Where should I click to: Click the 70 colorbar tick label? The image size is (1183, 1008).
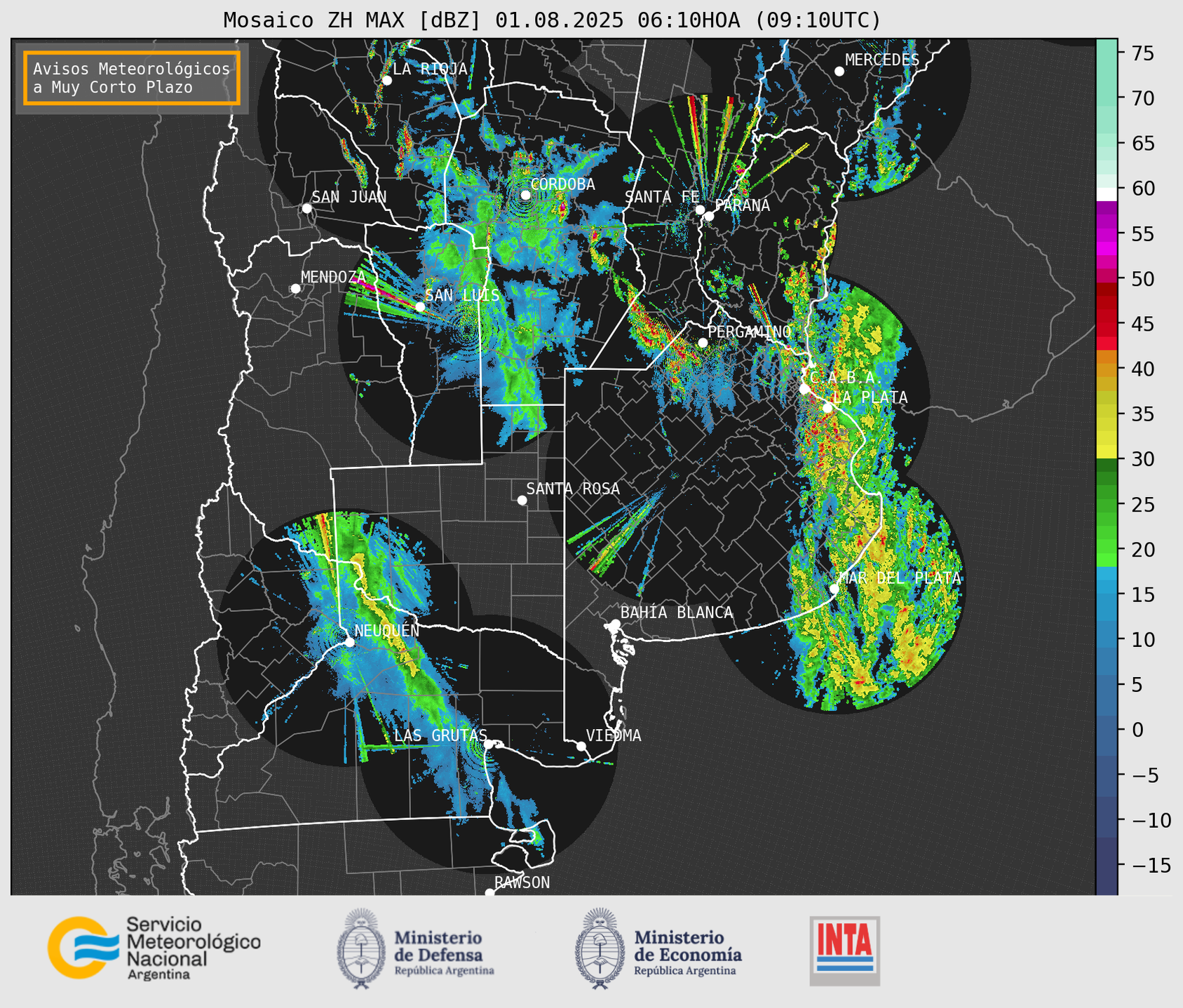[x=1142, y=98]
